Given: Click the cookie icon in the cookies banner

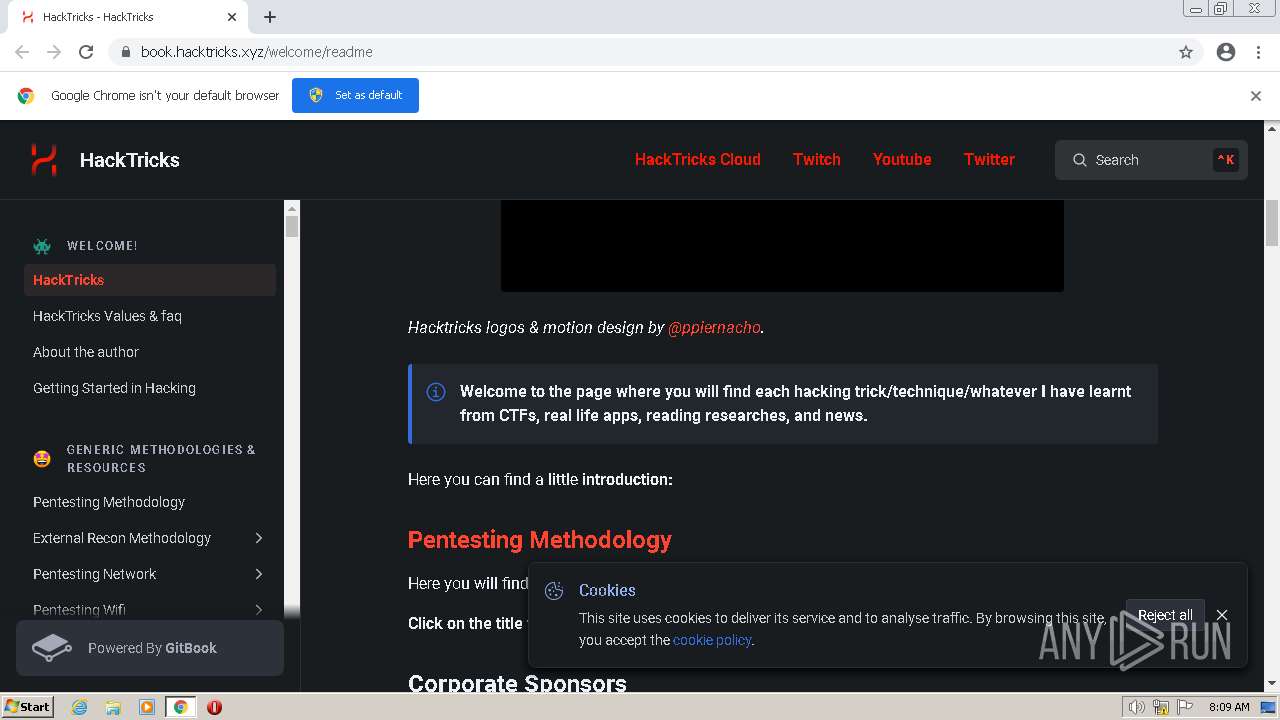Looking at the screenshot, I should point(554,591).
